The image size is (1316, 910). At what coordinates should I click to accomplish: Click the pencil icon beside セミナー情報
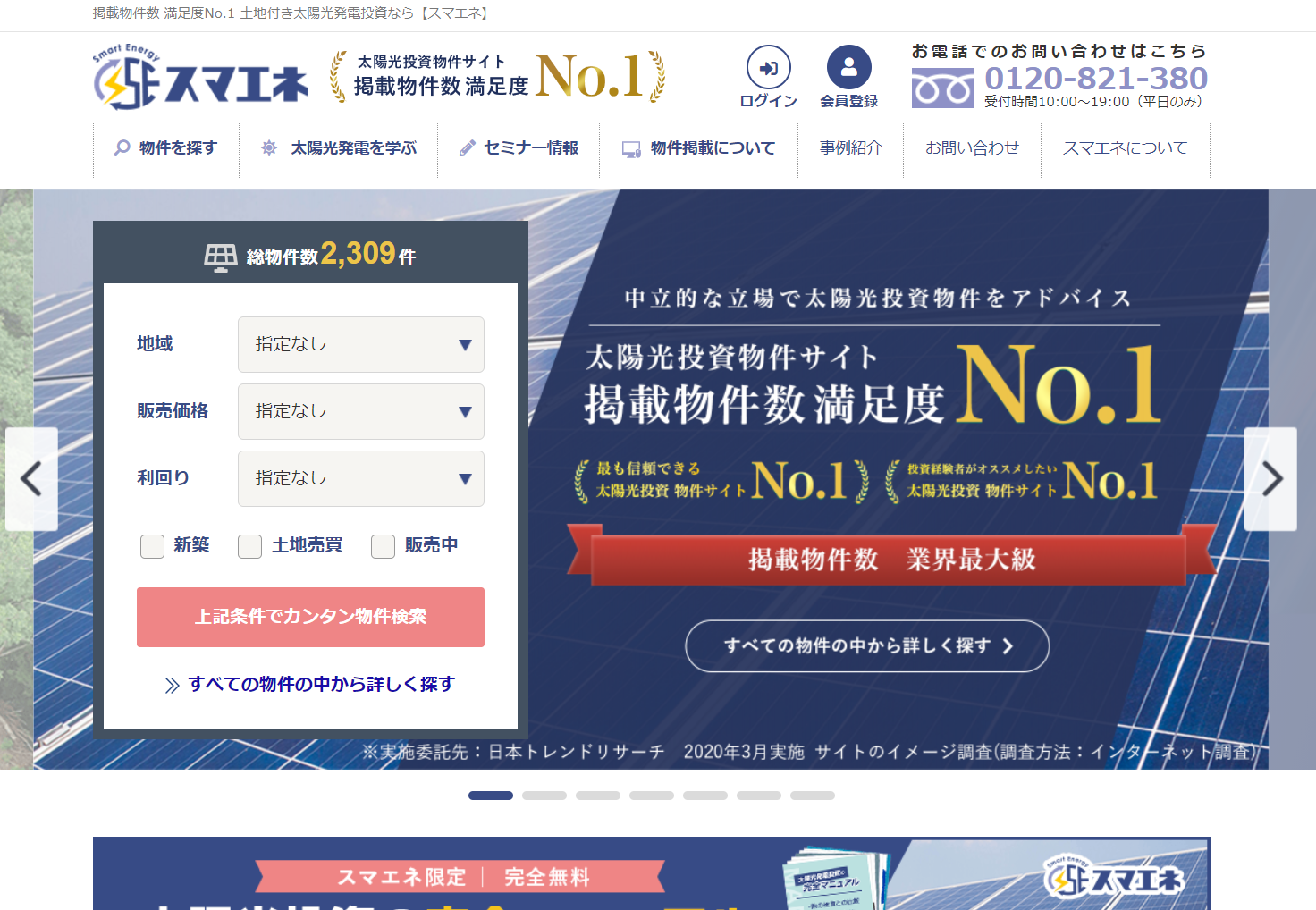[x=467, y=148]
